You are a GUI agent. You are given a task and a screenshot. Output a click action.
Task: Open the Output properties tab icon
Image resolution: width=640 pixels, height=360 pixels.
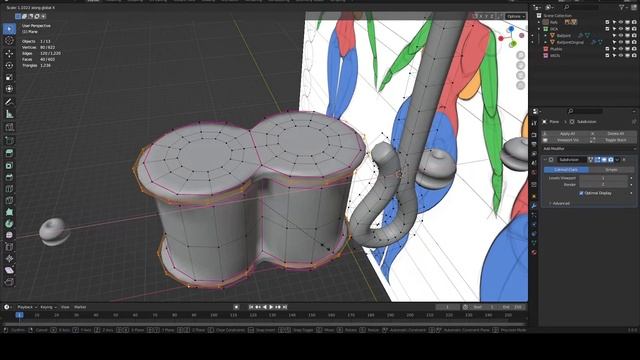pyautogui.click(x=533, y=144)
